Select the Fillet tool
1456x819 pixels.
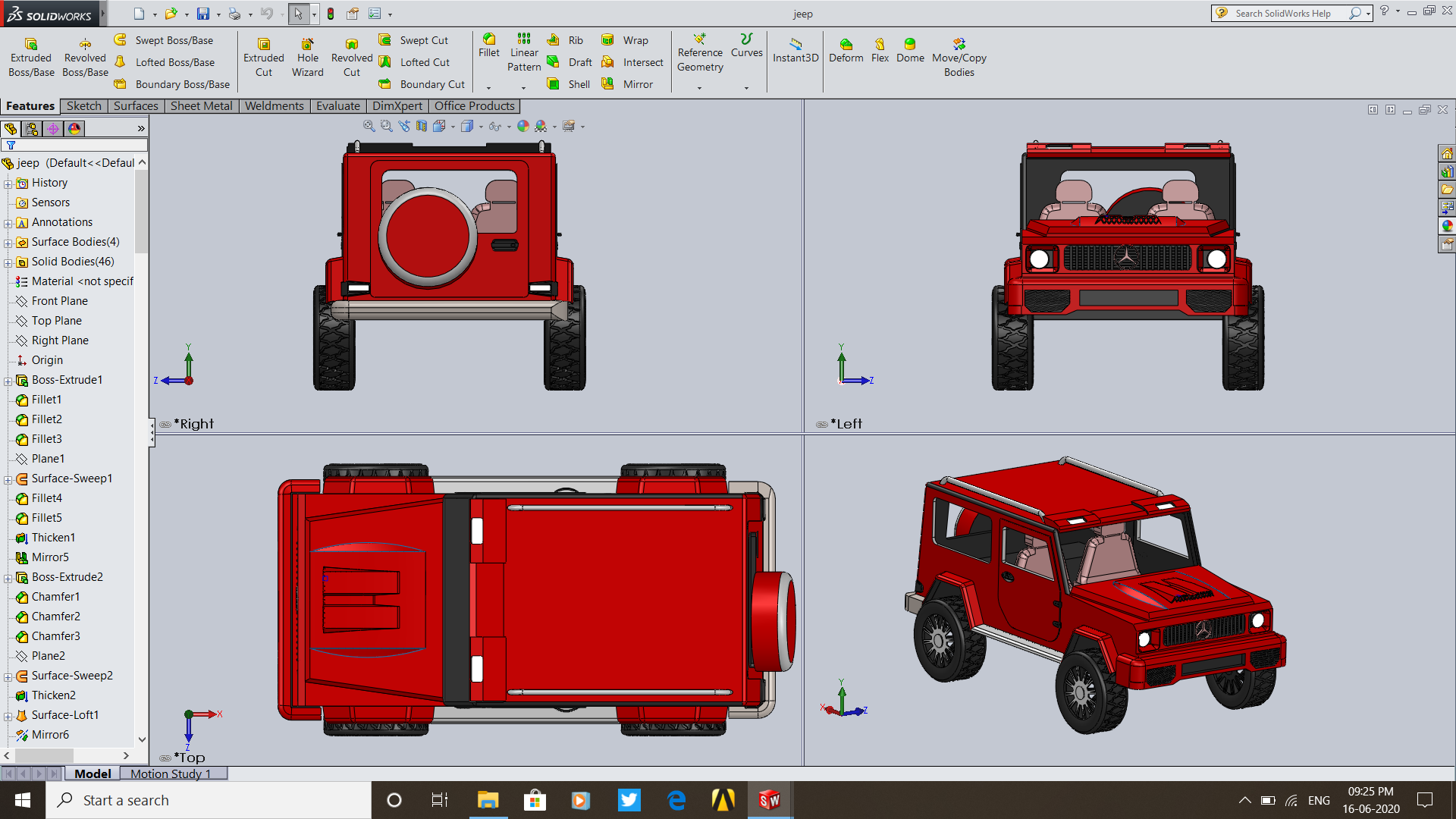point(489,45)
